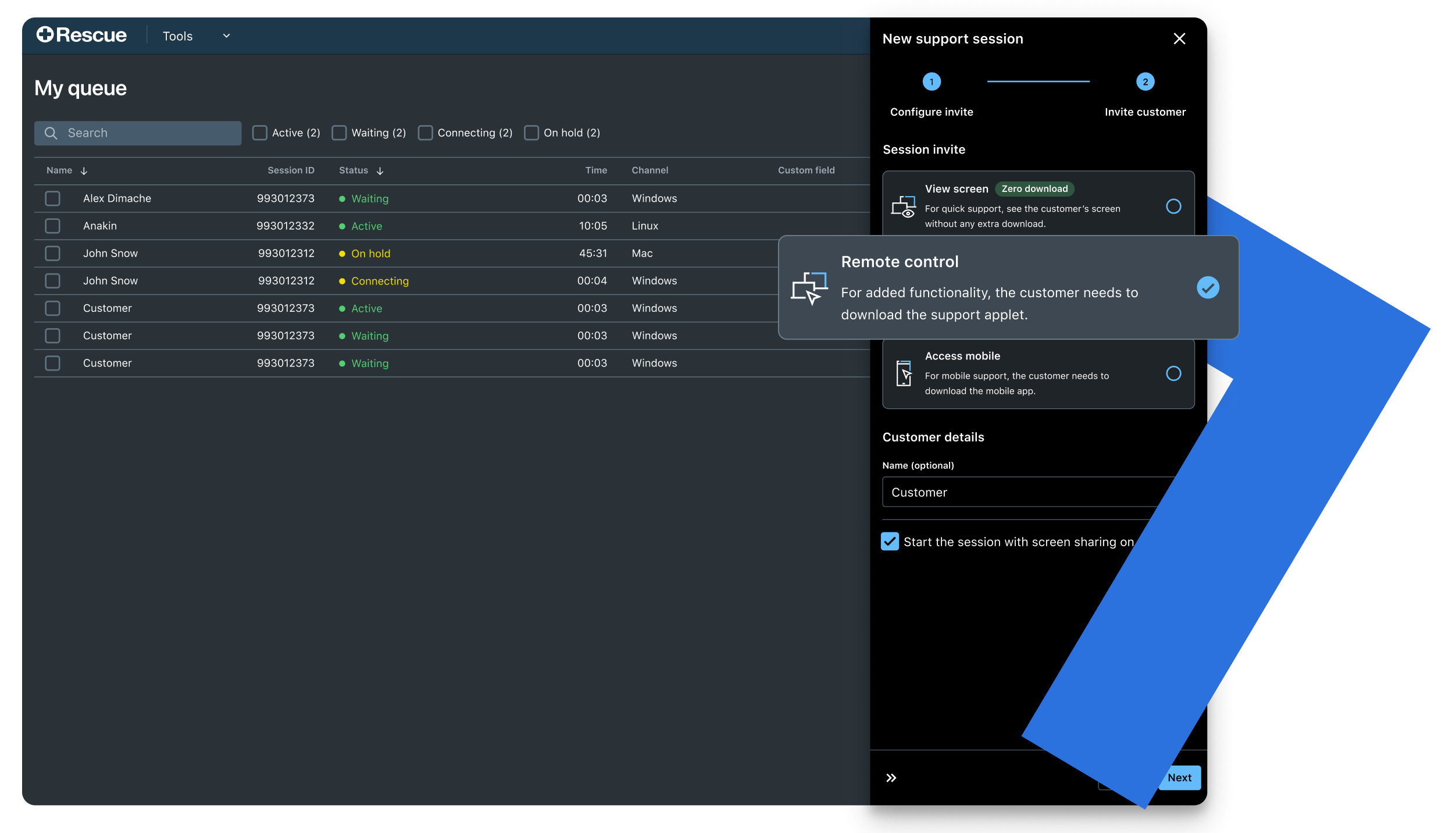Click the Access mobile phone icon
This screenshot has width=1456, height=833.
[x=904, y=374]
